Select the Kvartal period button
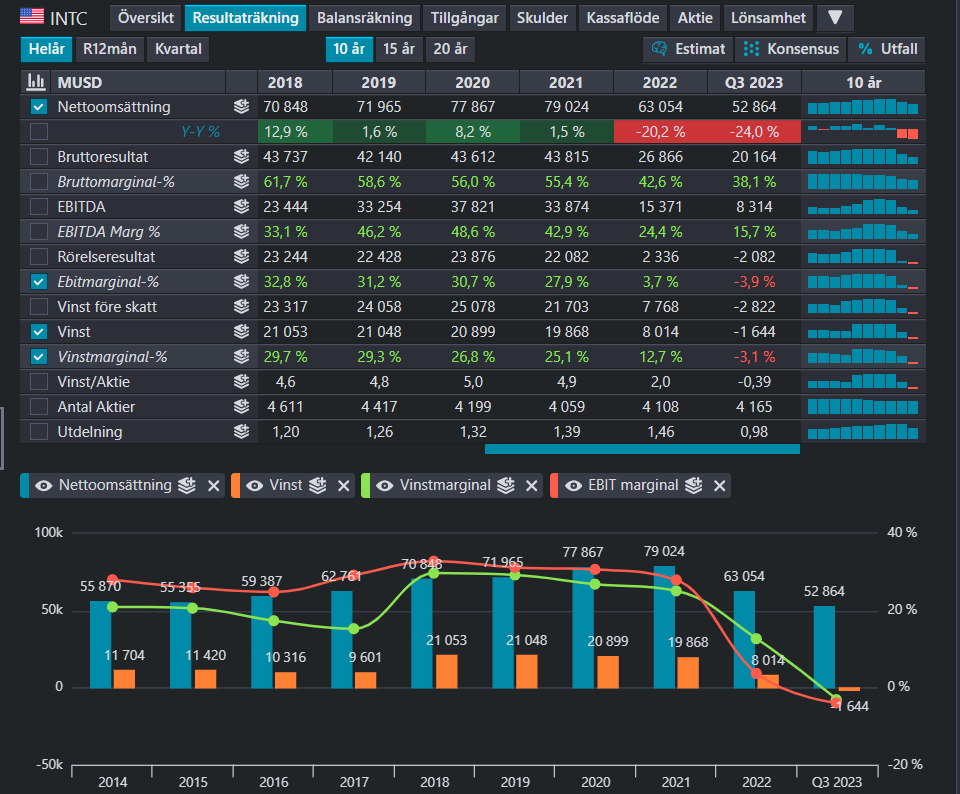The width and height of the screenshot is (960, 794). coord(178,49)
